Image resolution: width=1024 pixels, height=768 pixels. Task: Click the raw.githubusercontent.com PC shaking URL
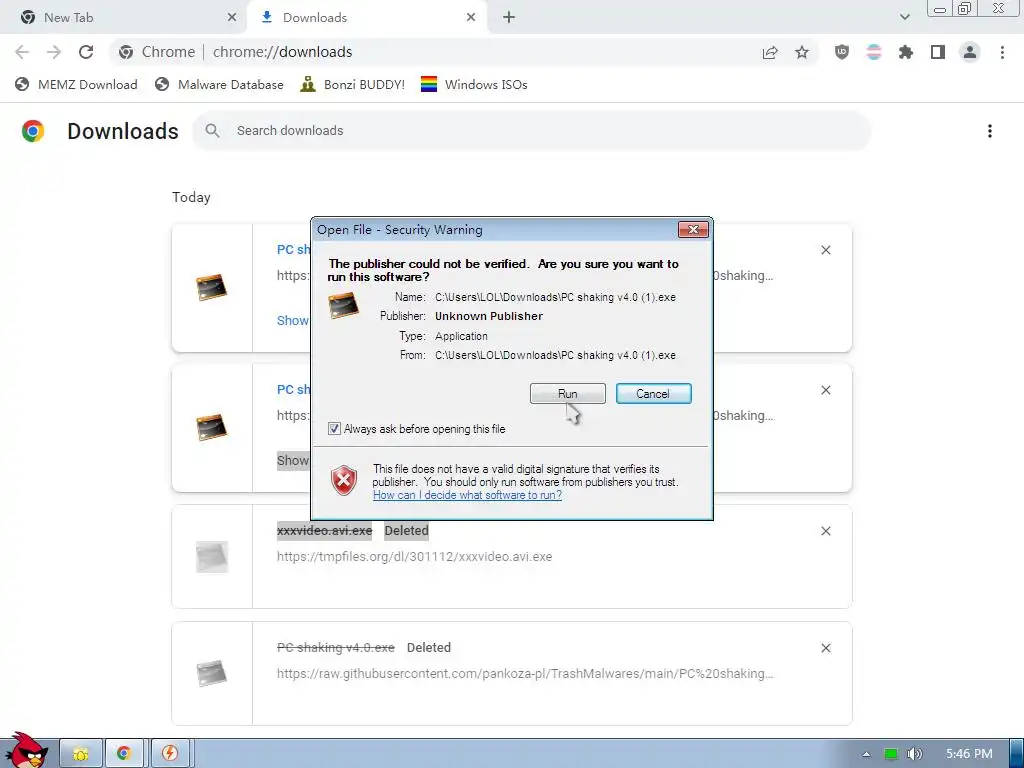pos(524,673)
